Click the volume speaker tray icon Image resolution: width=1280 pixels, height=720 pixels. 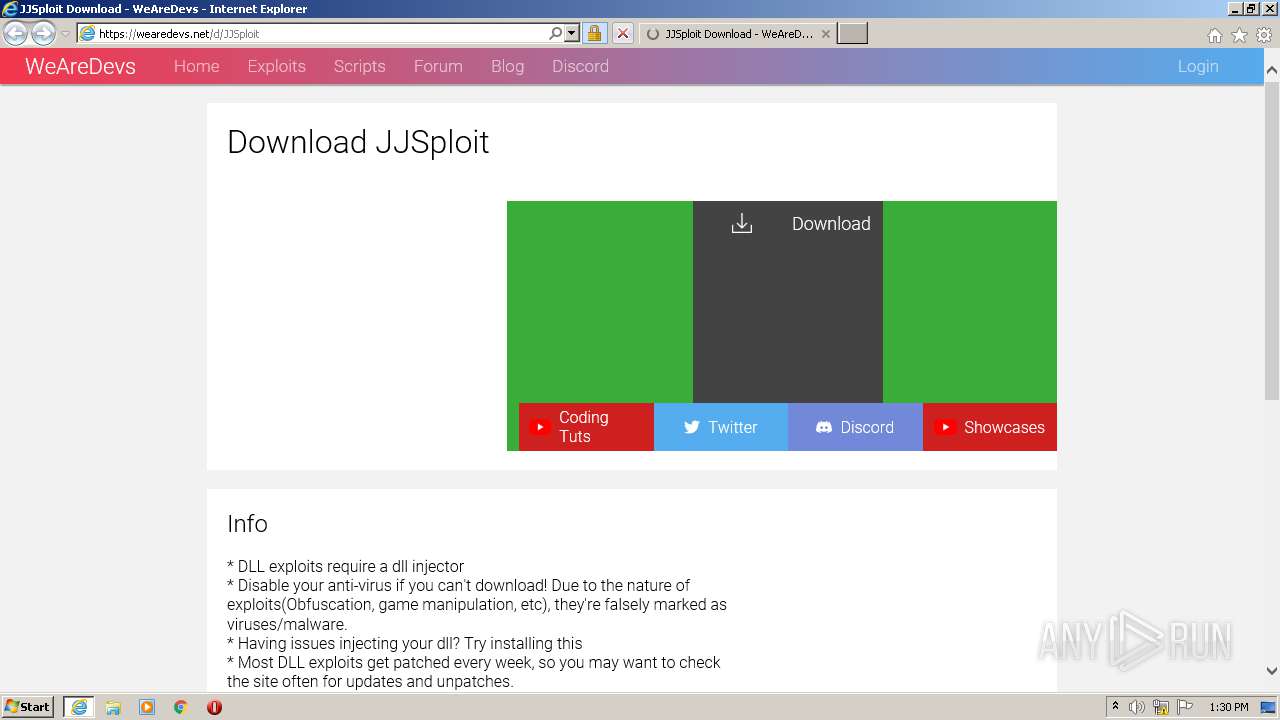click(x=1137, y=707)
